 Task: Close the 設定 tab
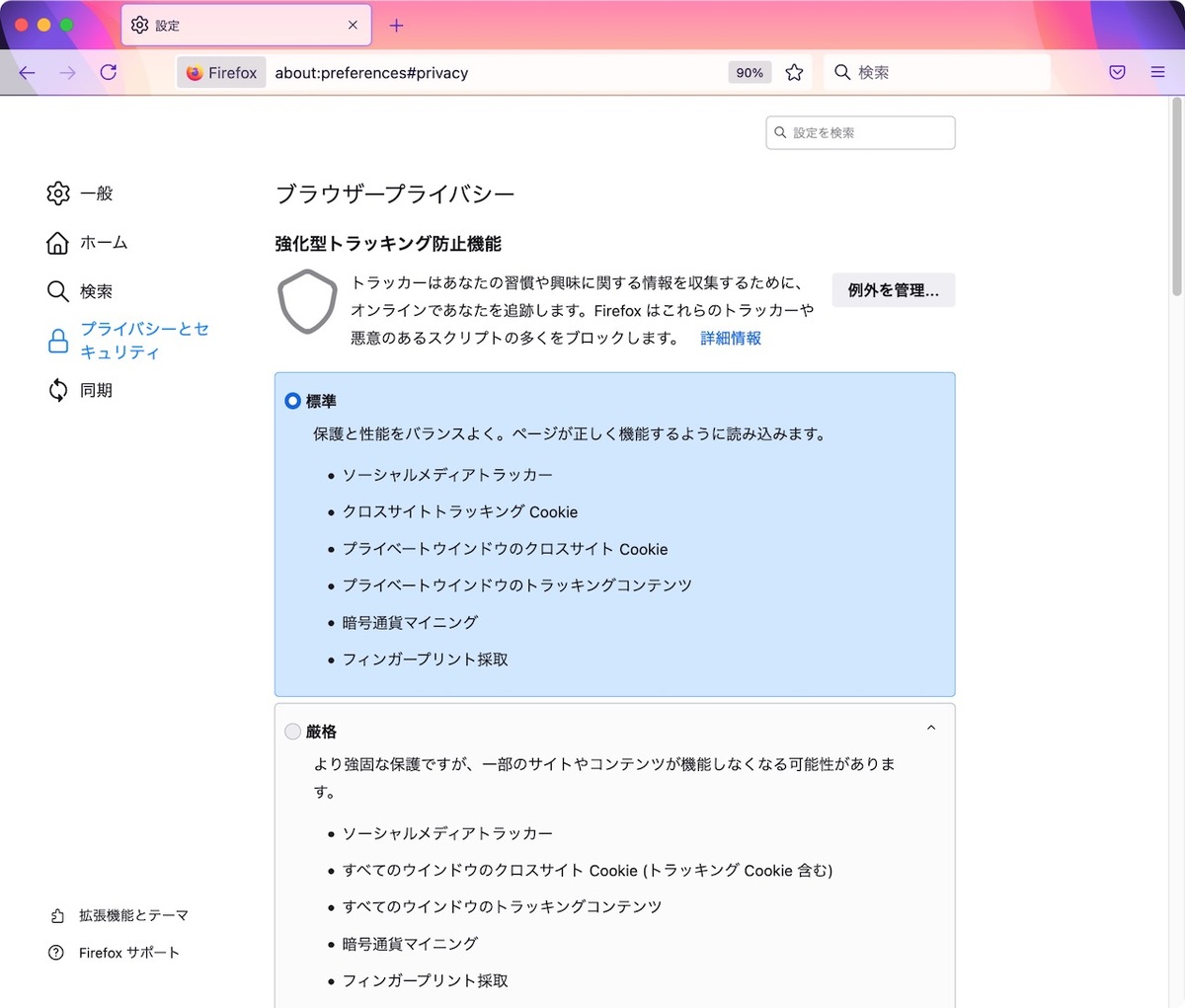point(353,26)
